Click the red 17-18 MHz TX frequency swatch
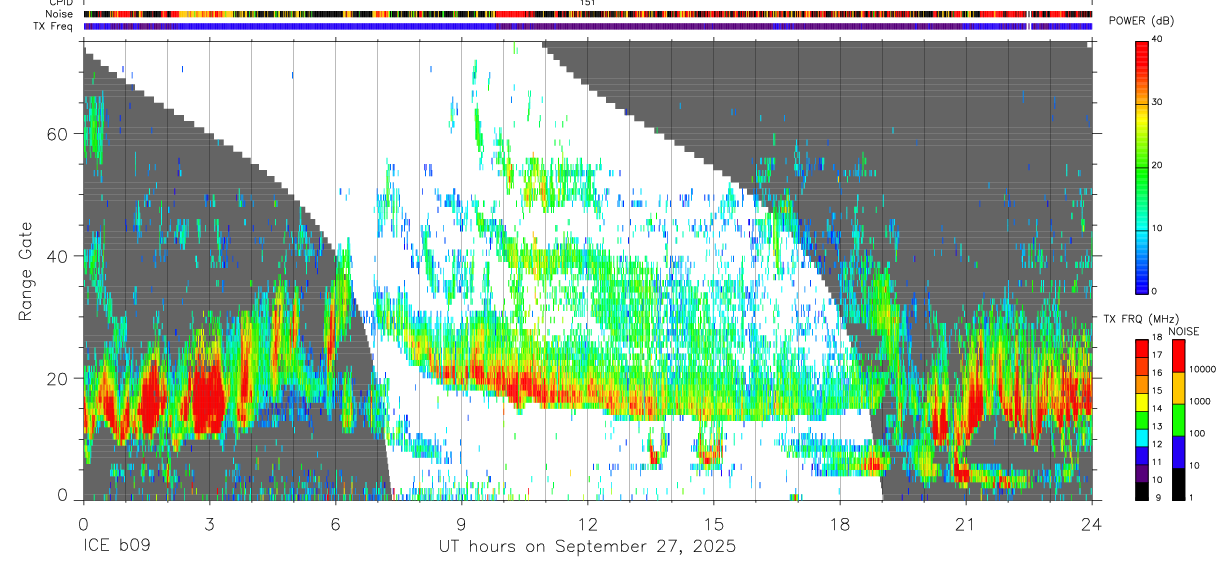The height and width of the screenshot is (567, 1228). pyautogui.click(x=1142, y=347)
